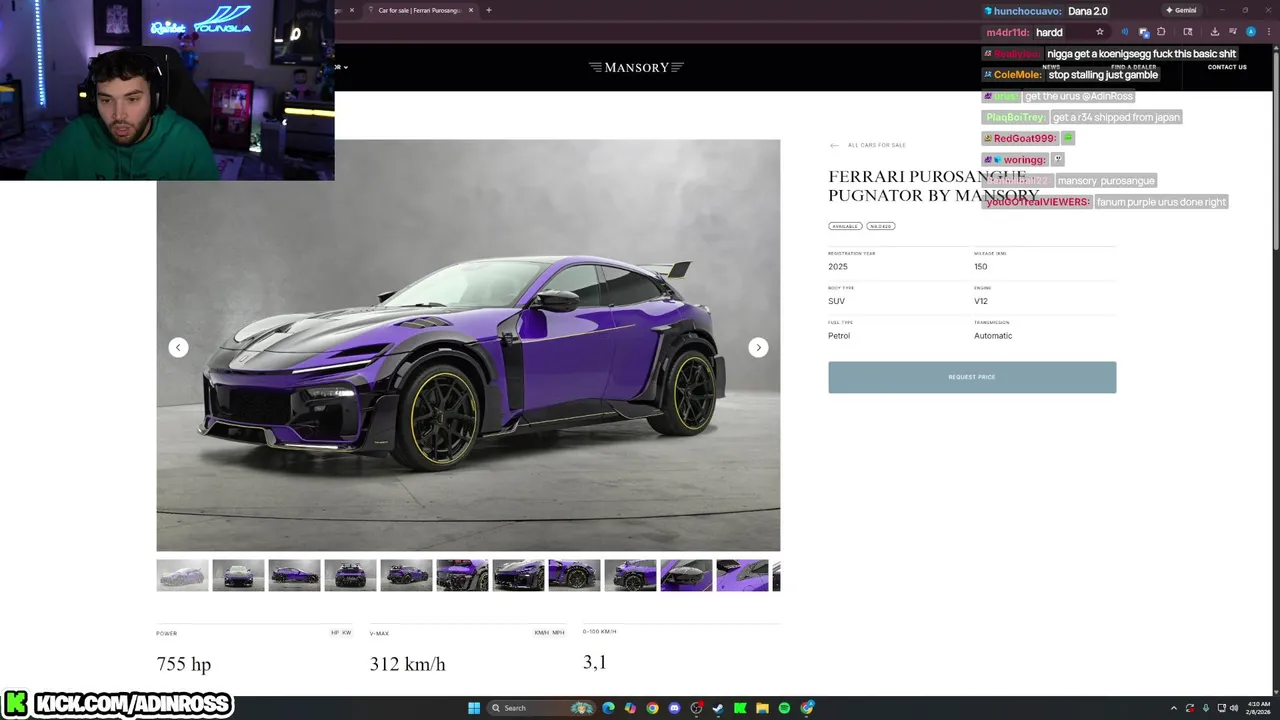This screenshot has height=720, width=1280.
Task: Show the previous car photo with left arrow
Action: point(178,347)
